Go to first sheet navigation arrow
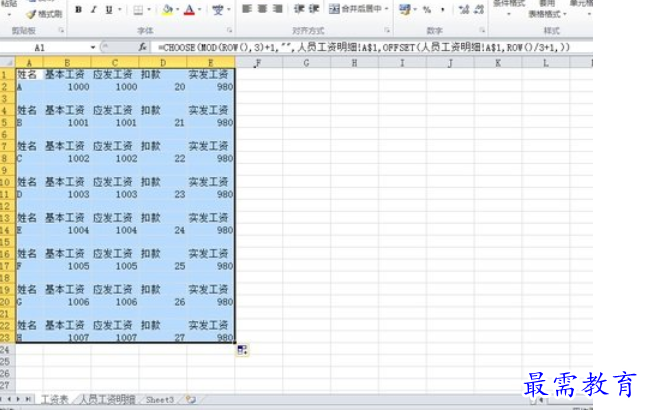This screenshot has width=645, height=416. (2, 399)
